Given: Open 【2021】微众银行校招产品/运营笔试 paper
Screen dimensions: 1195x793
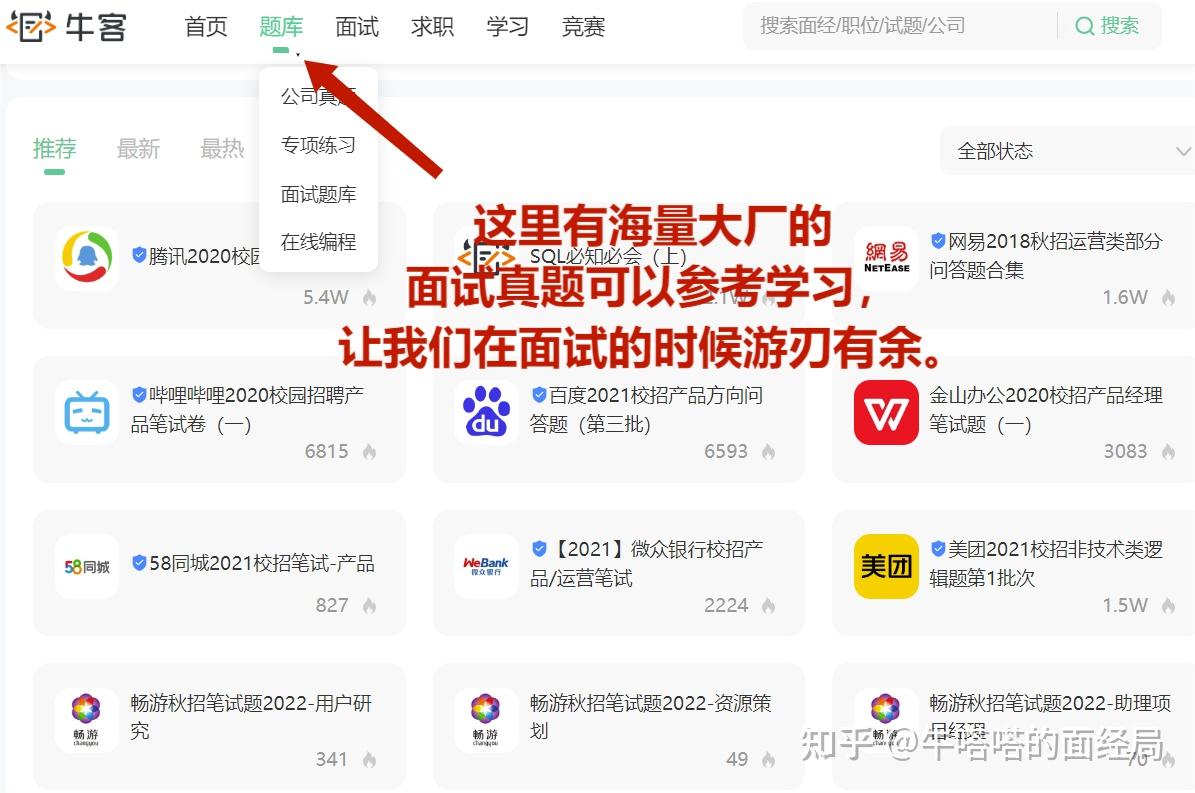Looking at the screenshot, I should coord(646,563).
